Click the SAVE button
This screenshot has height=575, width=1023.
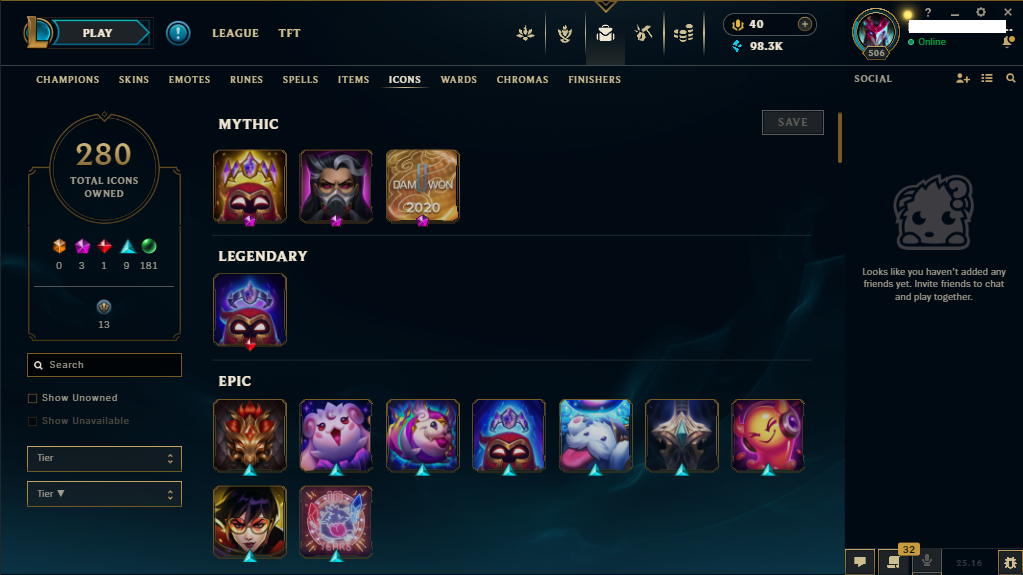[793, 122]
